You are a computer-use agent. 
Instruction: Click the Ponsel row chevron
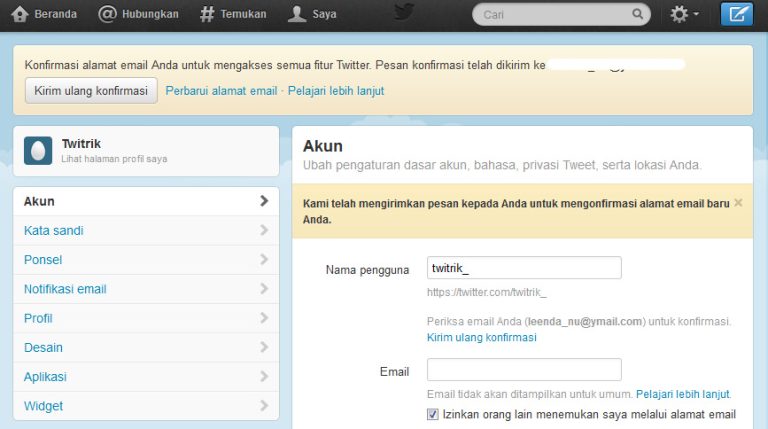point(264,260)
